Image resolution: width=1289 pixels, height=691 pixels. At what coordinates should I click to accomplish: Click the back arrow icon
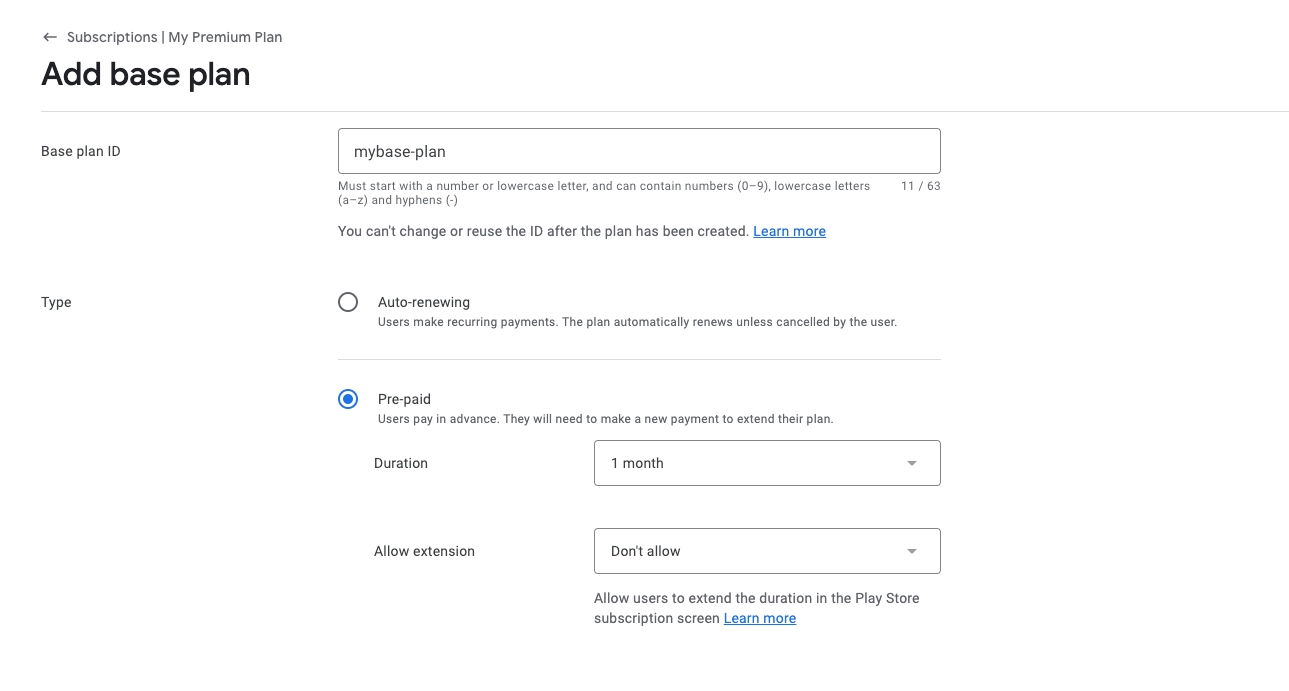point(50,37)
